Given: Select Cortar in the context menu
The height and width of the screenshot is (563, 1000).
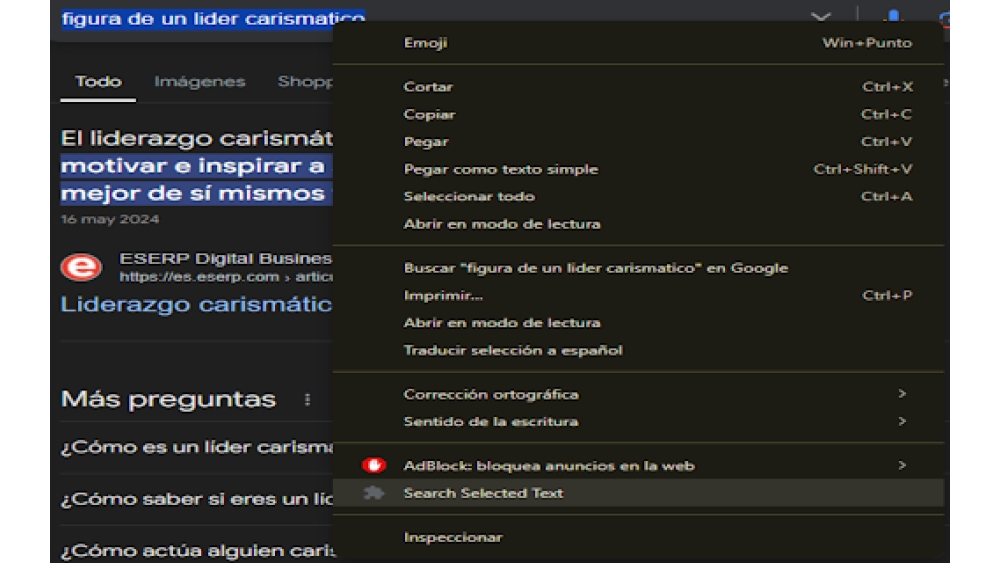Looking at the screenshot, I should (638, 87).
